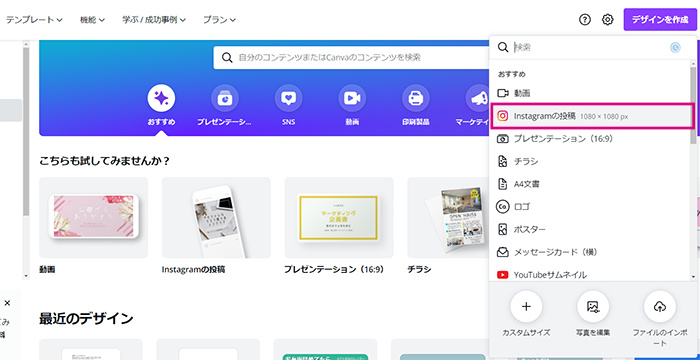Click the デザインを作成 button
The height and width of the screenshot is (360, 700).
click(660, 20)
